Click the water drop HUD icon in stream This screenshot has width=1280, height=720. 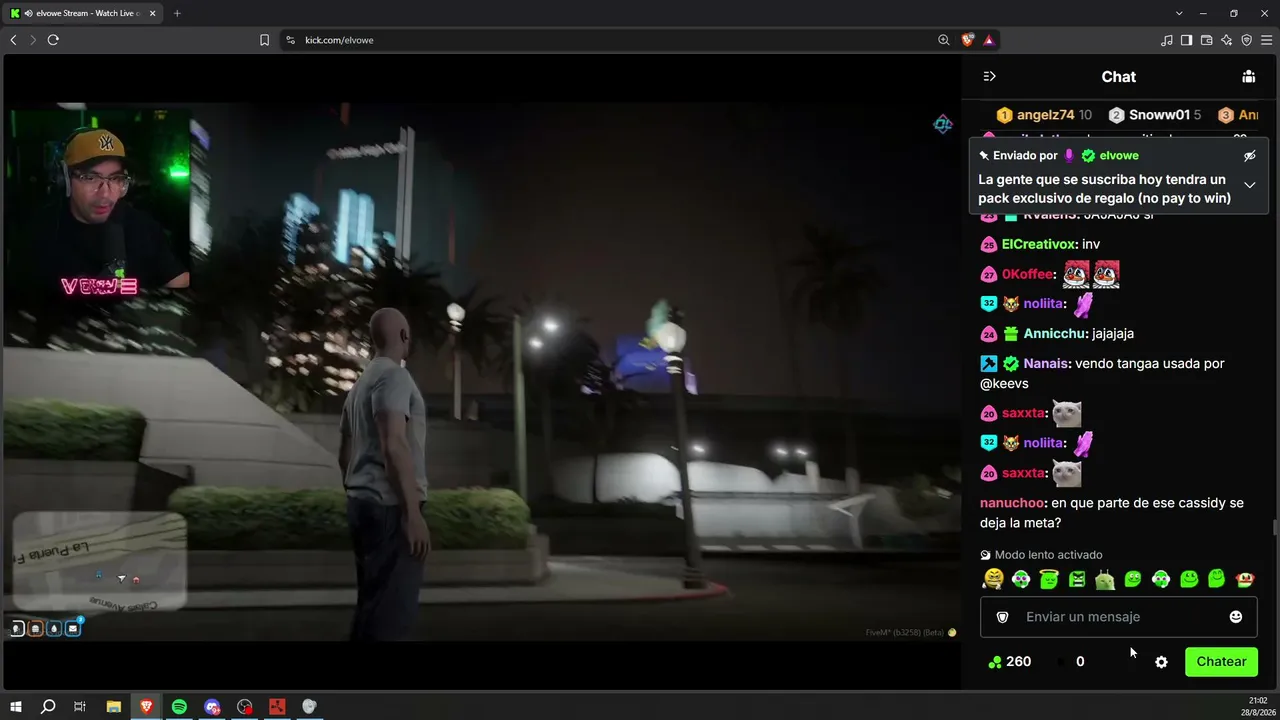(x=54, y=629)
